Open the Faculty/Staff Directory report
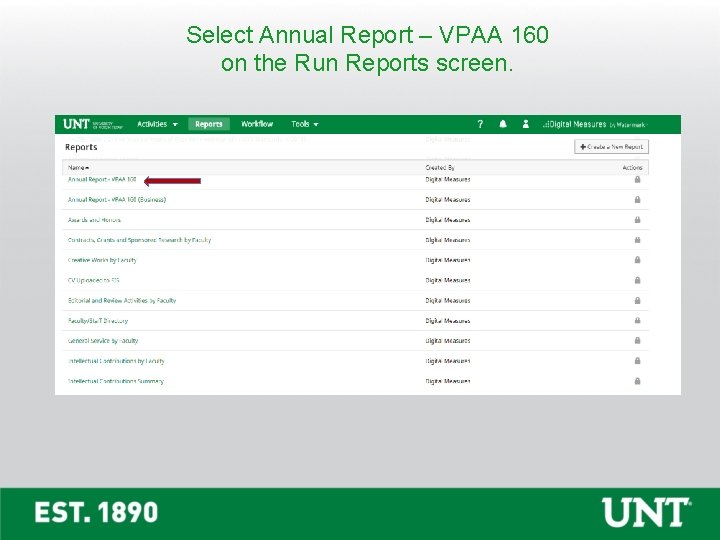The width and height of the screenshot is (720, 540). coord(98,321)
